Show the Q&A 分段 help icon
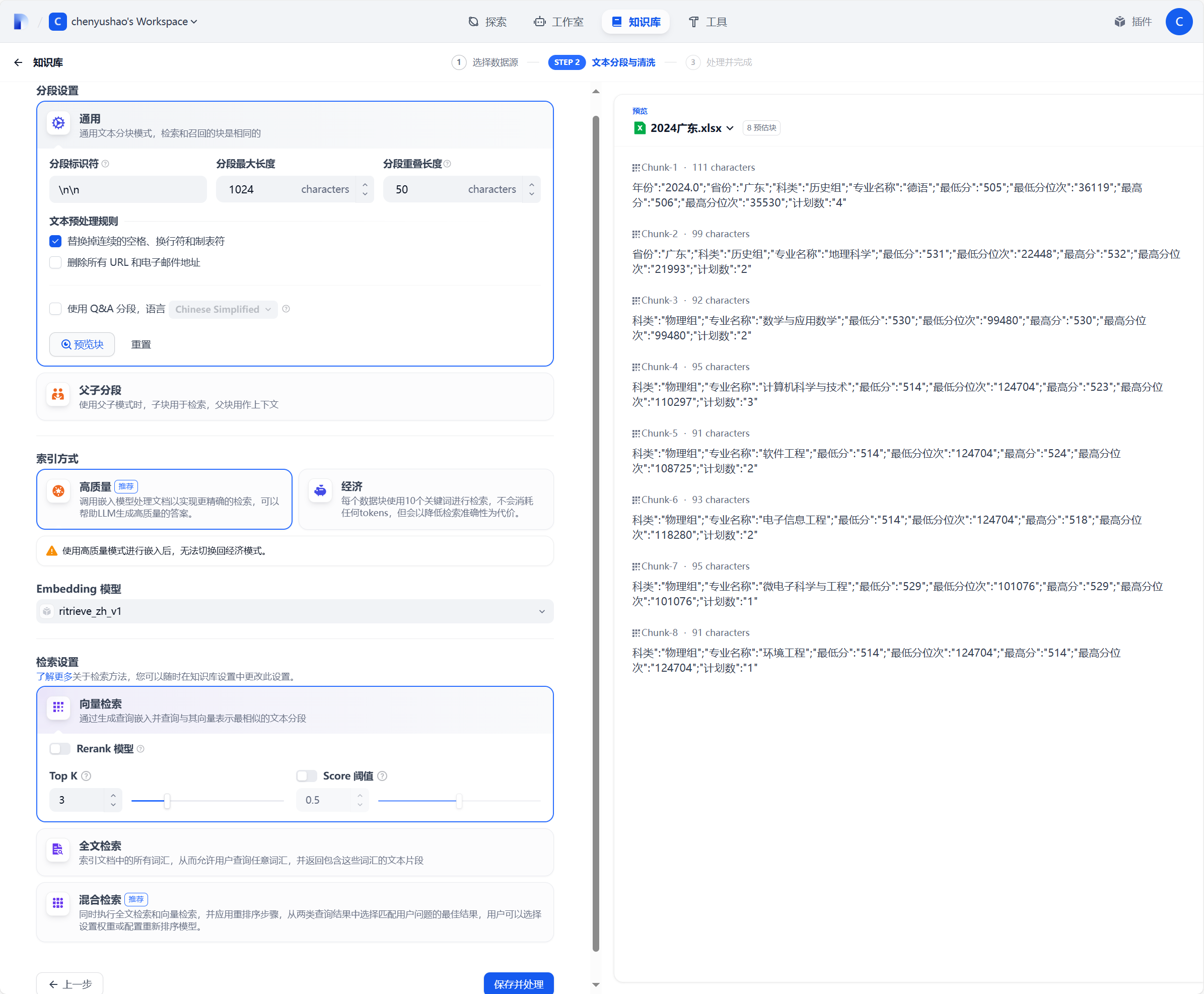The height and width of the screenshot is (994, 1204). [x=286, y=309]
